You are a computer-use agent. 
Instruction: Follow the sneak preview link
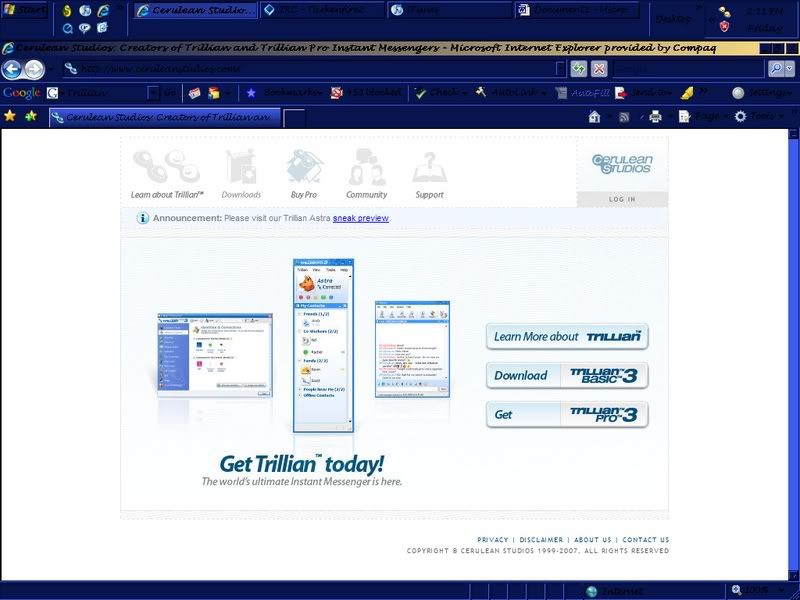click(360, 218)
